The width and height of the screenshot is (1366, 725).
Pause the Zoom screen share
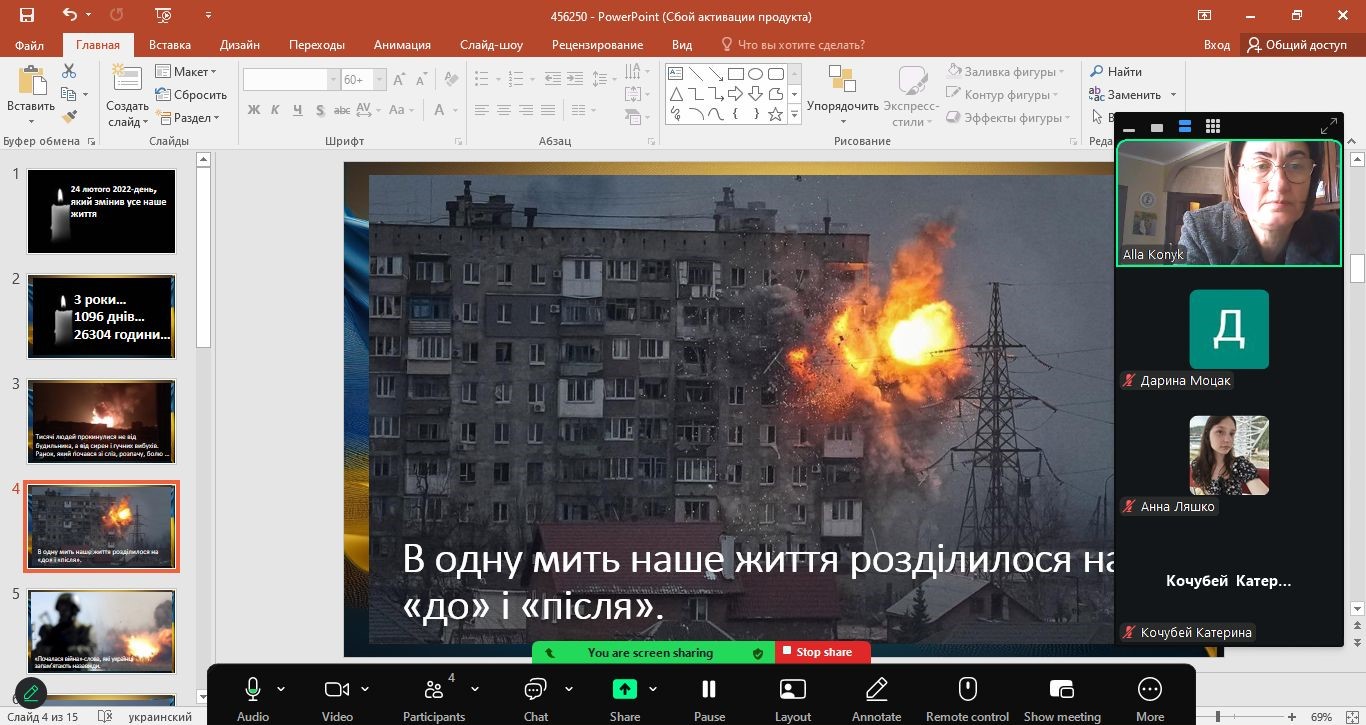(709, 698)
